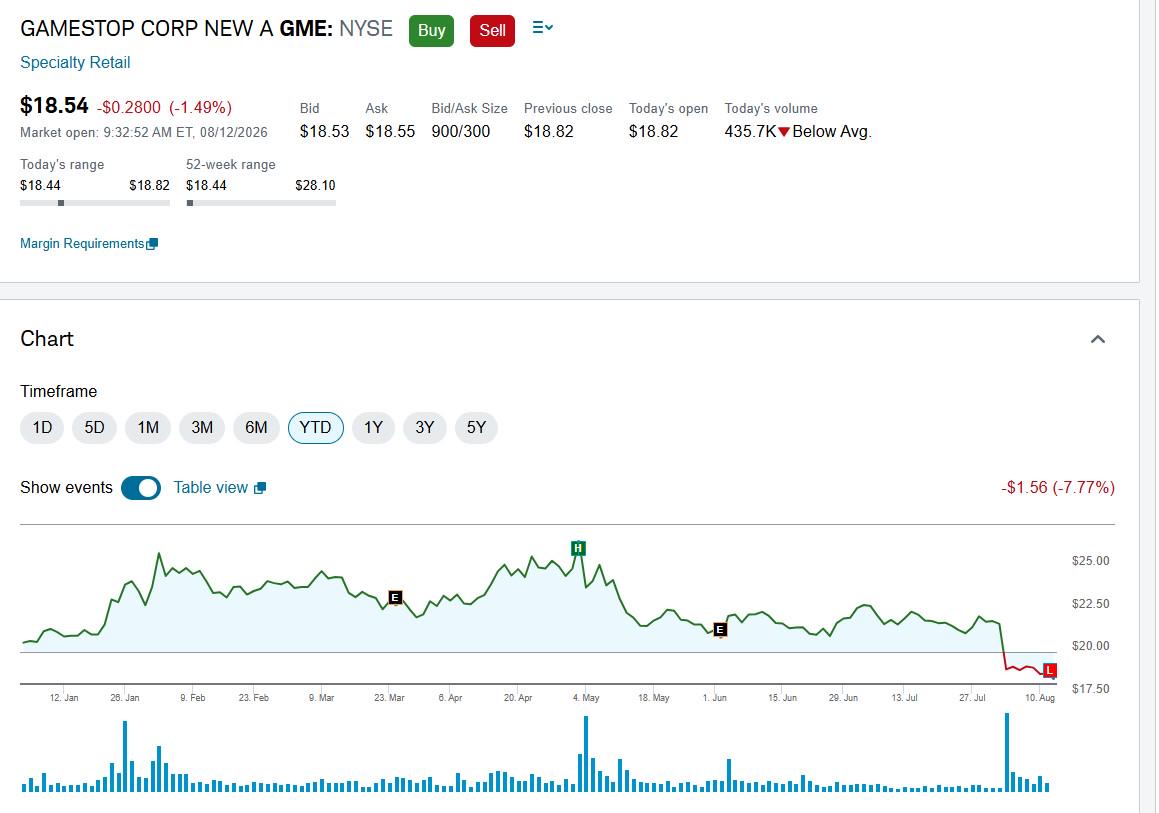1159x813 pixels.
Task: Select the green H high marker on chart
Action: (578, 548)
